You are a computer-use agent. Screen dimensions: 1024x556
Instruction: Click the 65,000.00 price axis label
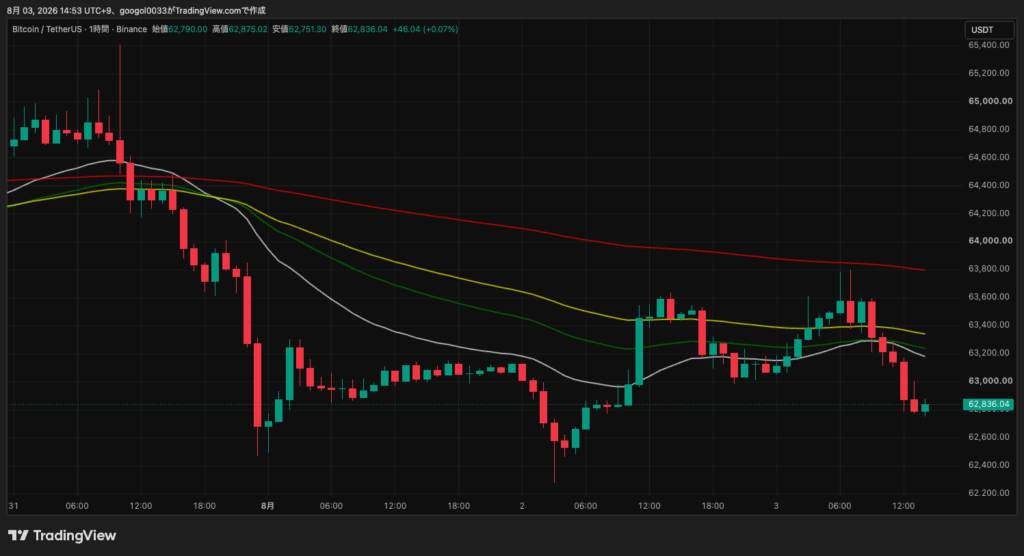tap(990, 101)
